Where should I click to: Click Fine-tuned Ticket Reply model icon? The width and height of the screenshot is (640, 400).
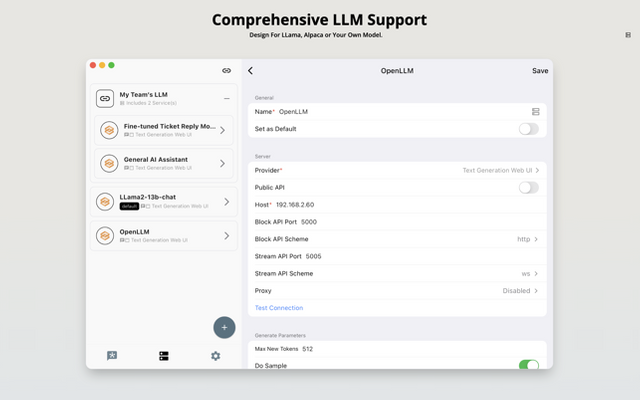(109, 130)
